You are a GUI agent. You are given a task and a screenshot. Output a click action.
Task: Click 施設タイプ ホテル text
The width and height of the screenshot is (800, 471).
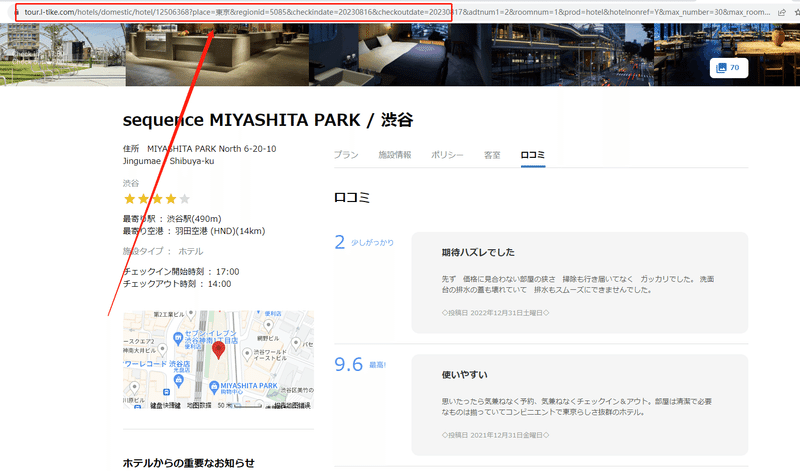[163, 252]
